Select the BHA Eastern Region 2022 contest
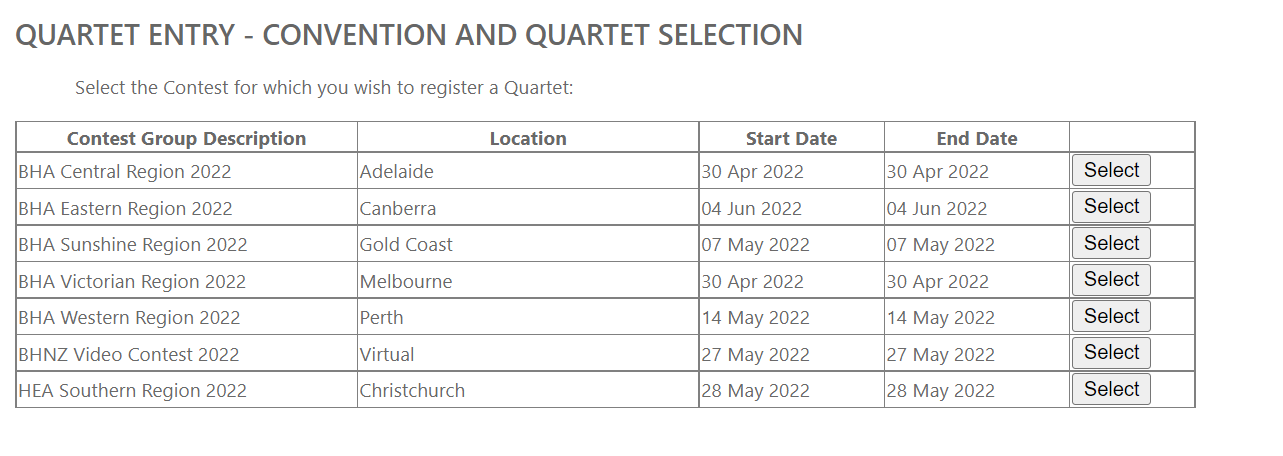1283x456 pixels. (x=1110, y=207)
